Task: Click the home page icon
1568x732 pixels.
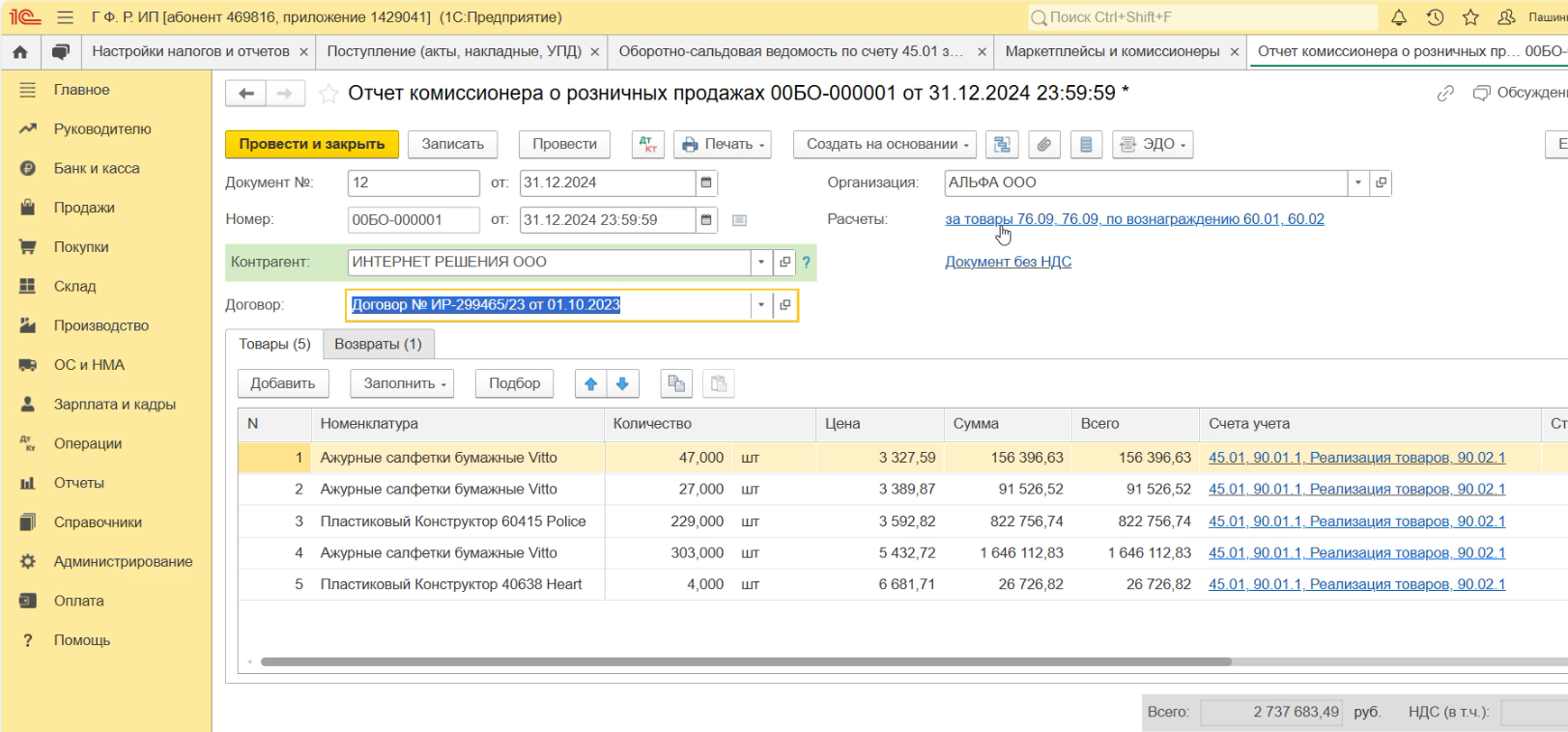Action: 20,52
